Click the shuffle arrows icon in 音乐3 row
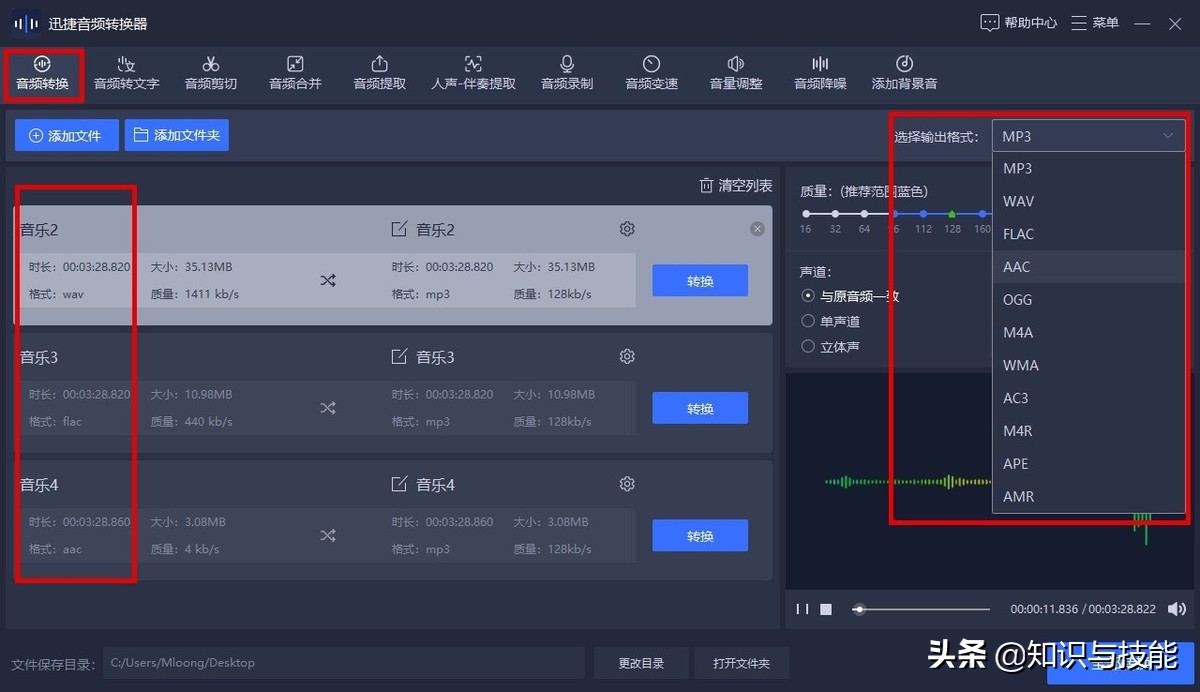The image size is (1200, 692). click(x=328, y=408)
